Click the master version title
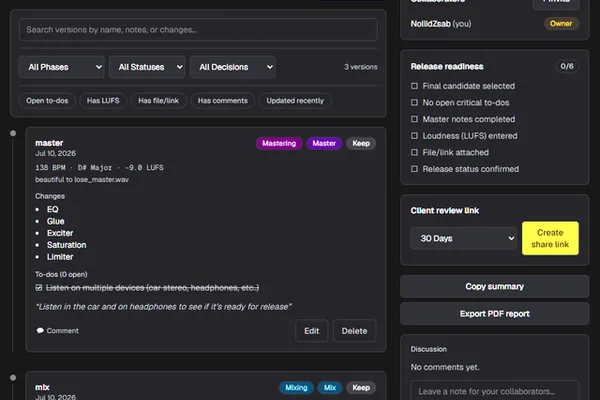This screenshot has height=400, width=600. click(x=49, y=143)
